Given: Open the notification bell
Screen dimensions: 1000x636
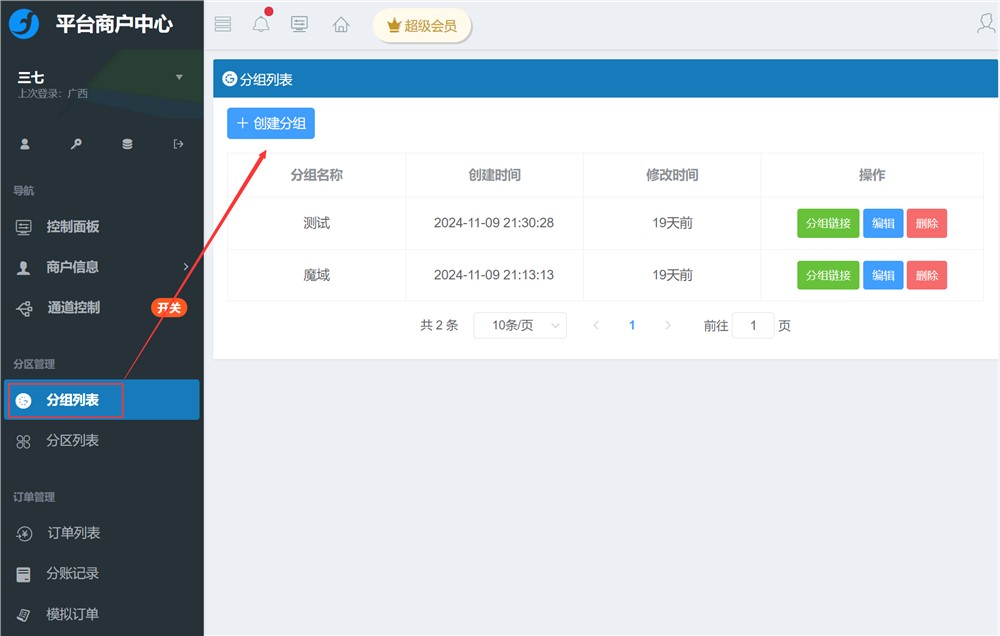Looking at the screenshot, I should (x=261, y=25).
